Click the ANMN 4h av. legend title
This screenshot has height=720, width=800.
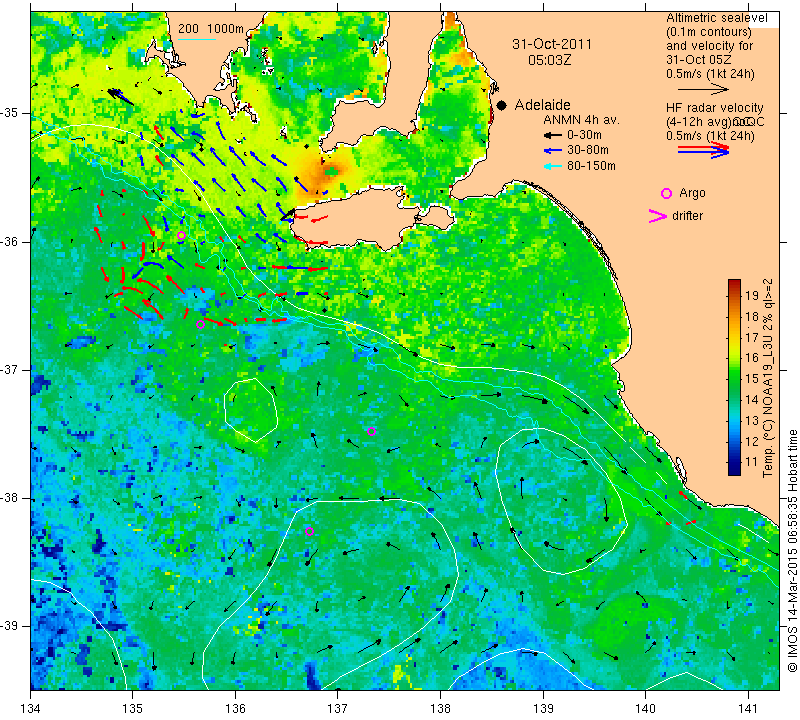pos(581,120)
